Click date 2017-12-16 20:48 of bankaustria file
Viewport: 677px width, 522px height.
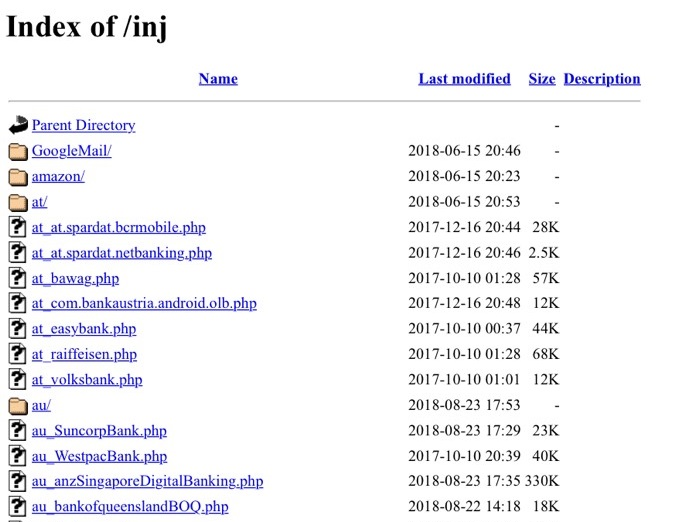465,303
